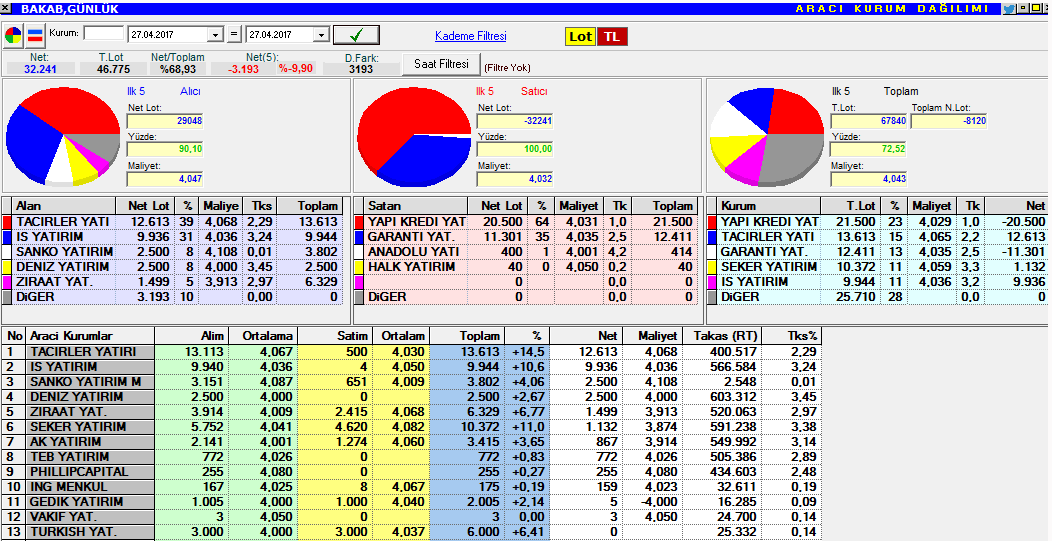The image size is (1052, 541).
Task: Sort bottom table by Satim column
Action: click(334, 336)
